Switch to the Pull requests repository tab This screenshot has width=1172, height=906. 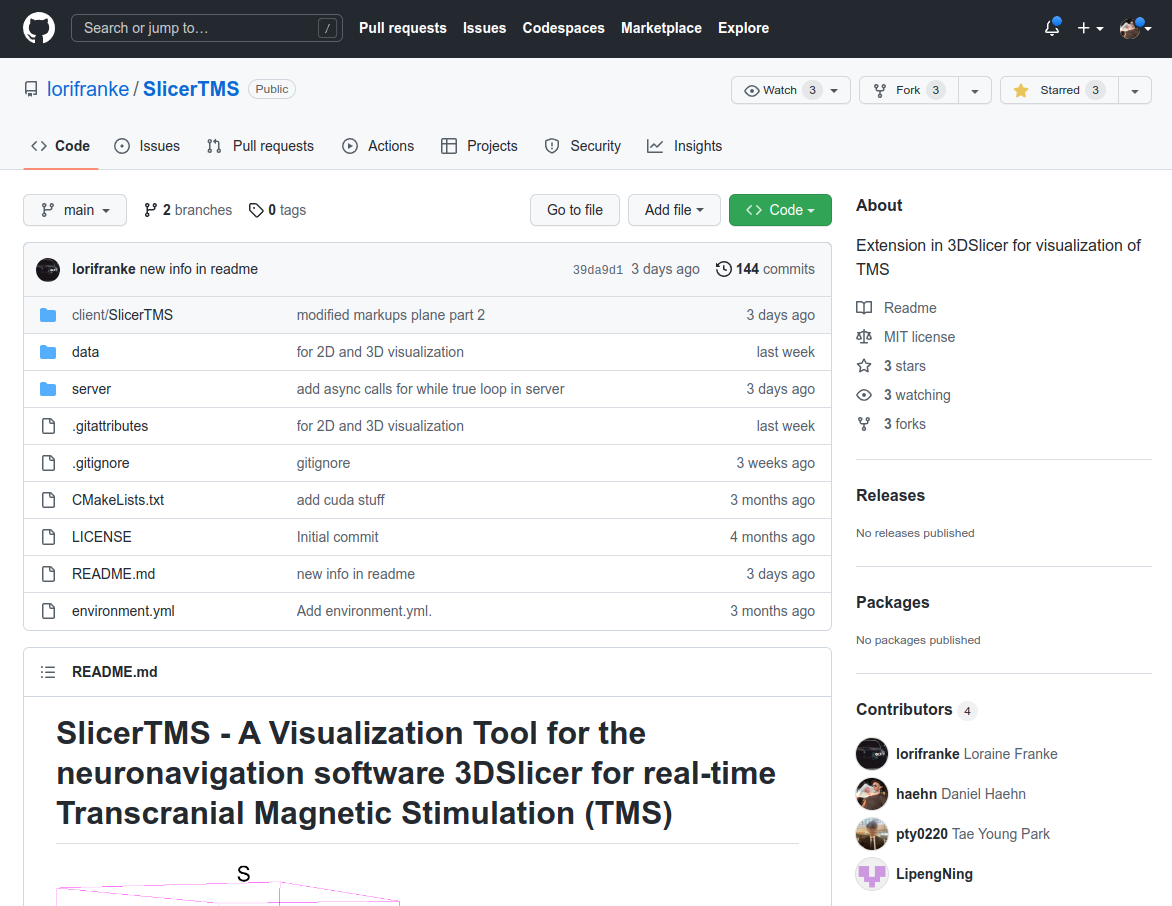click(260, 147)
